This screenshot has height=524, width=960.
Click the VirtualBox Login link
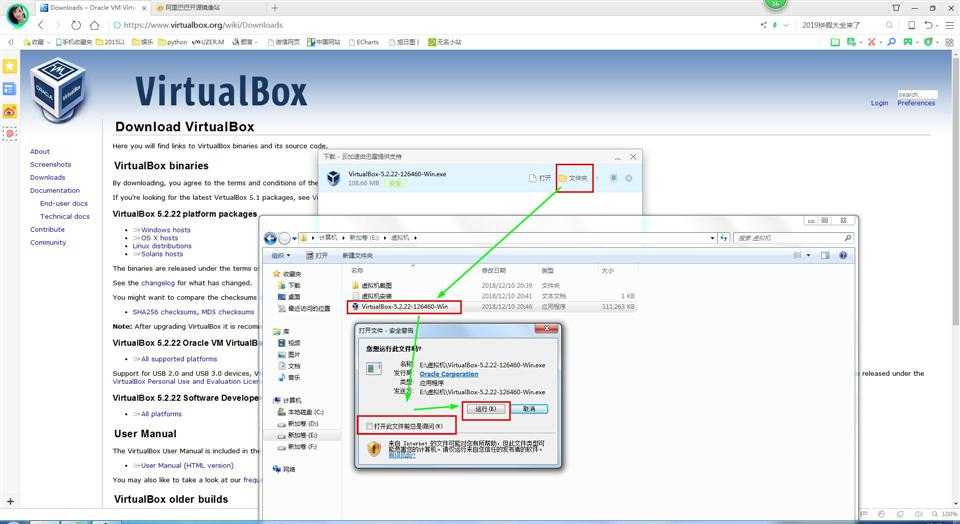coord(879,103)
